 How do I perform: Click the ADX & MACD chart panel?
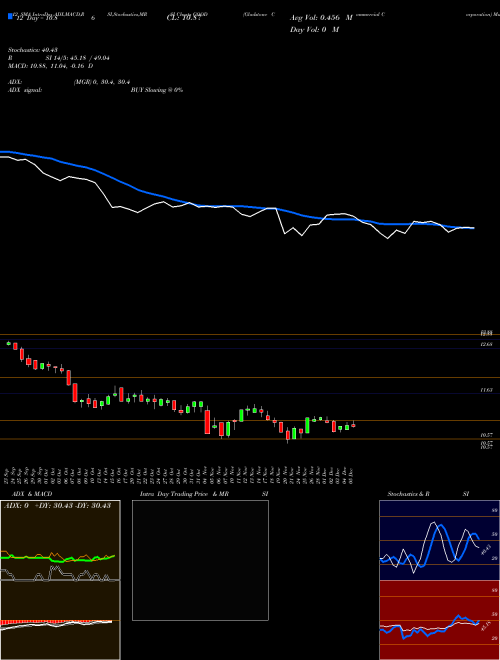tap(60, 580)
